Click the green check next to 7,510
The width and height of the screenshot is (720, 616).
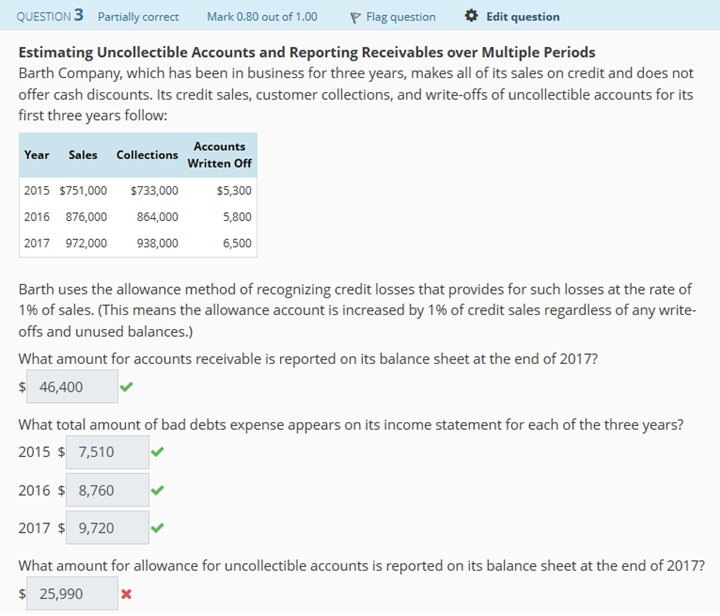157,452
